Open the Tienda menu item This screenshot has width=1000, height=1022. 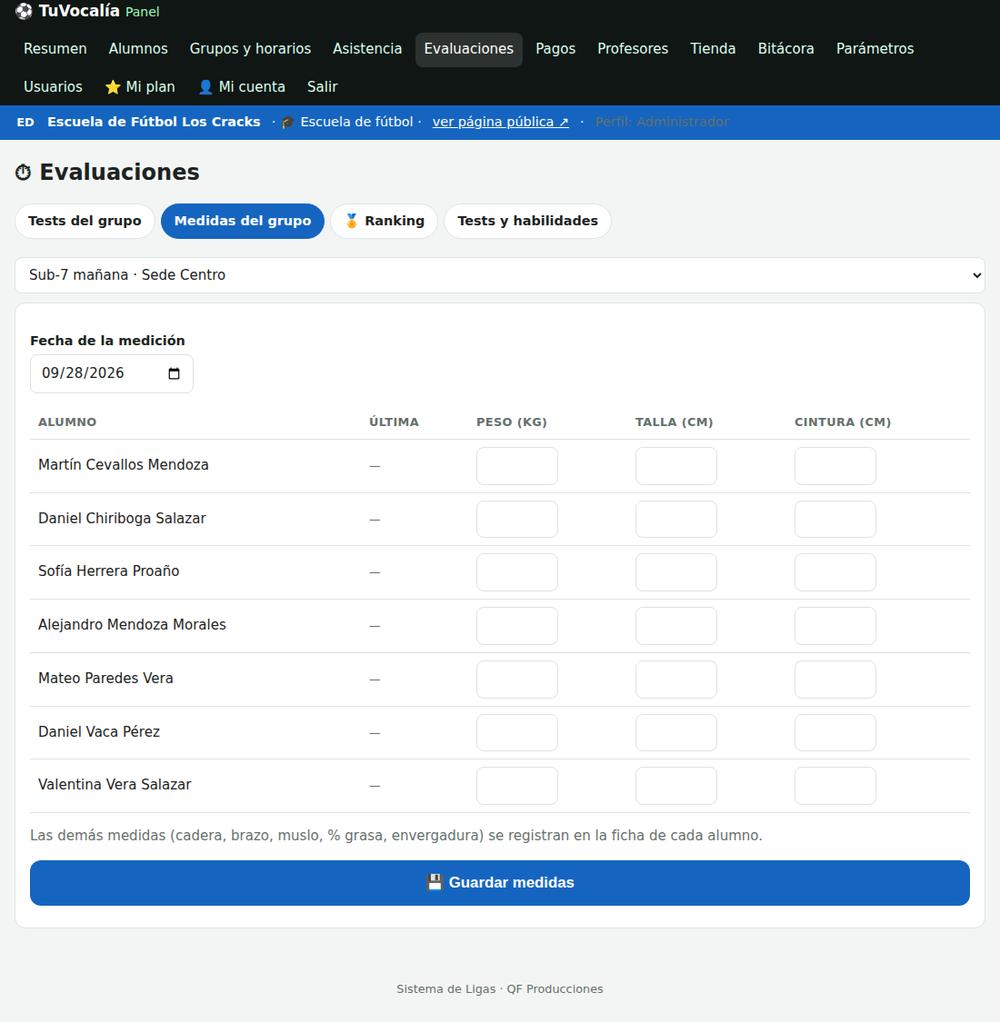click(x=713, y=49)
